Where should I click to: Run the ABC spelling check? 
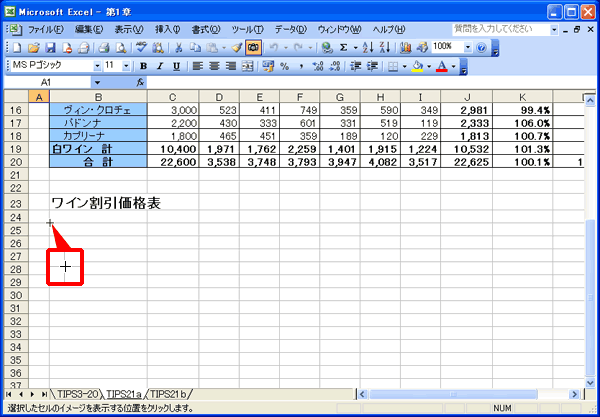pyautogui.click(x=142, y=47)
